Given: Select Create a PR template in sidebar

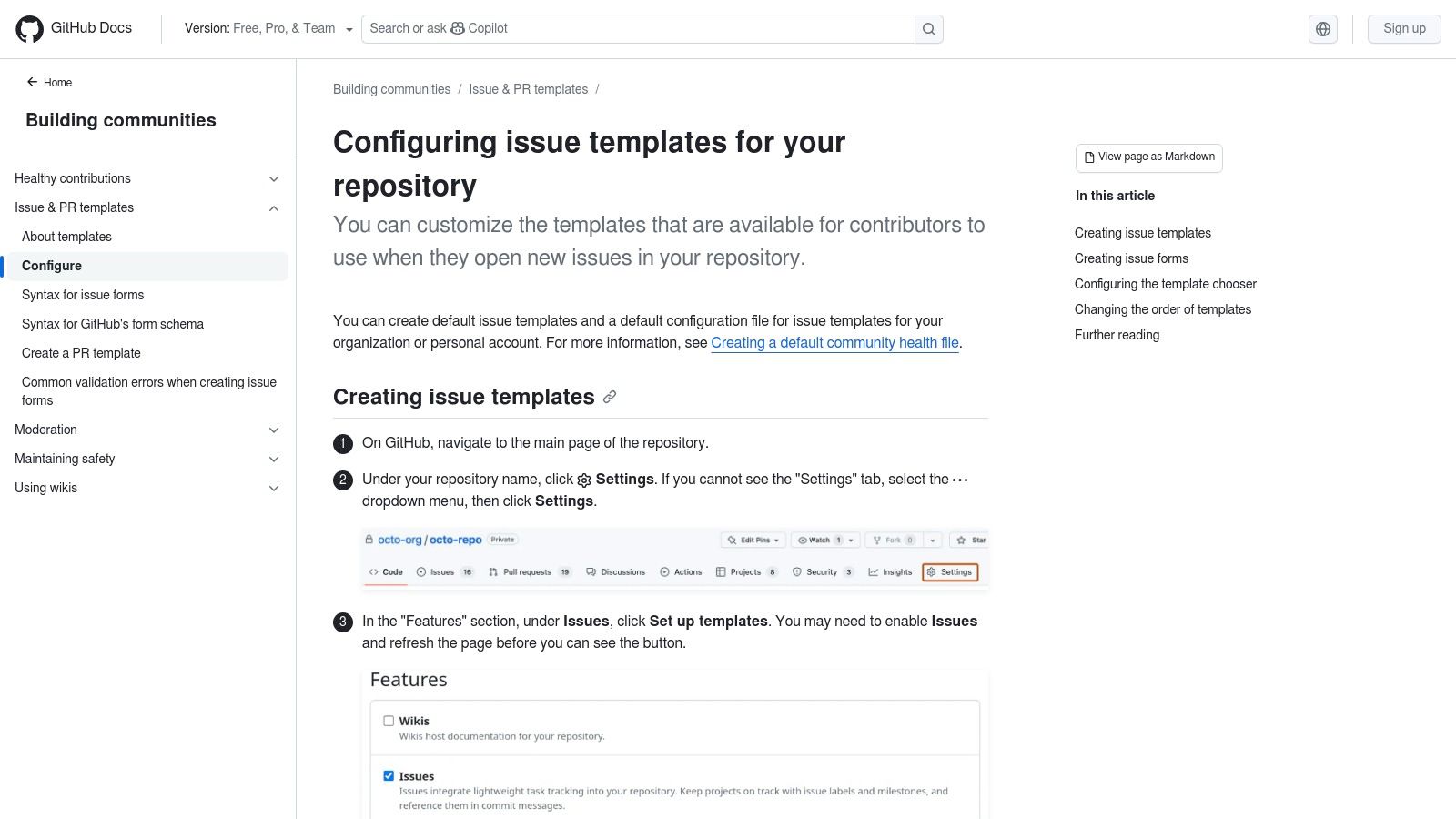Looking at the screenshot, I should [81, 353].
